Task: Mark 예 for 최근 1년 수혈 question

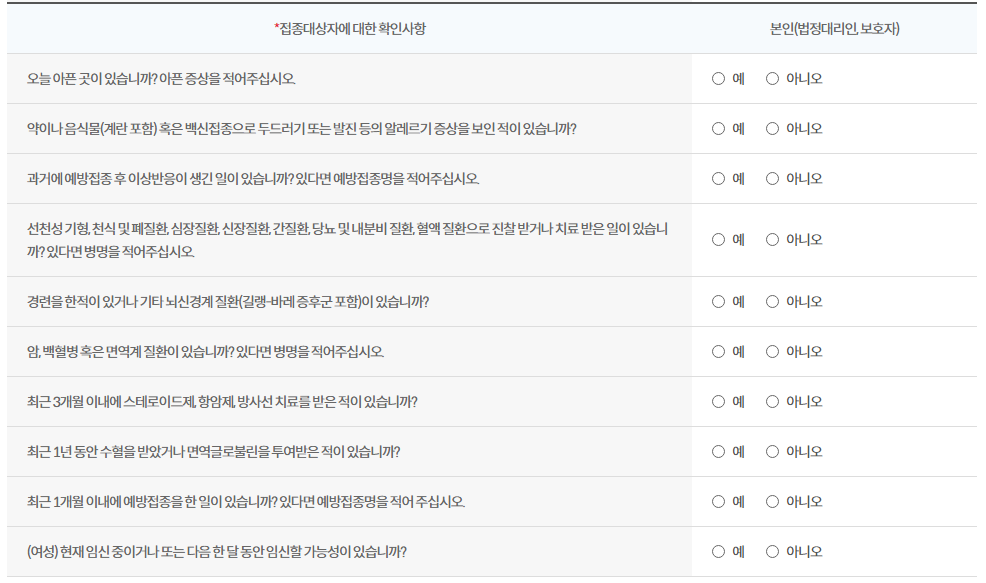Action: click(x=718, y=452)
